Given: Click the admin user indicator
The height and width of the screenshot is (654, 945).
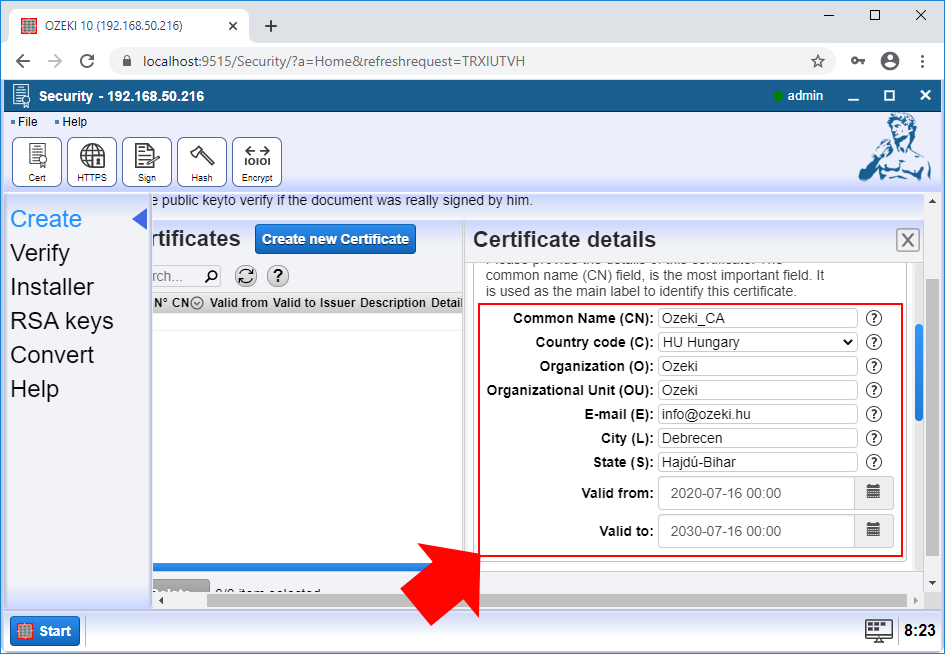Looking at the screenshot, I should tap(798, 96).
